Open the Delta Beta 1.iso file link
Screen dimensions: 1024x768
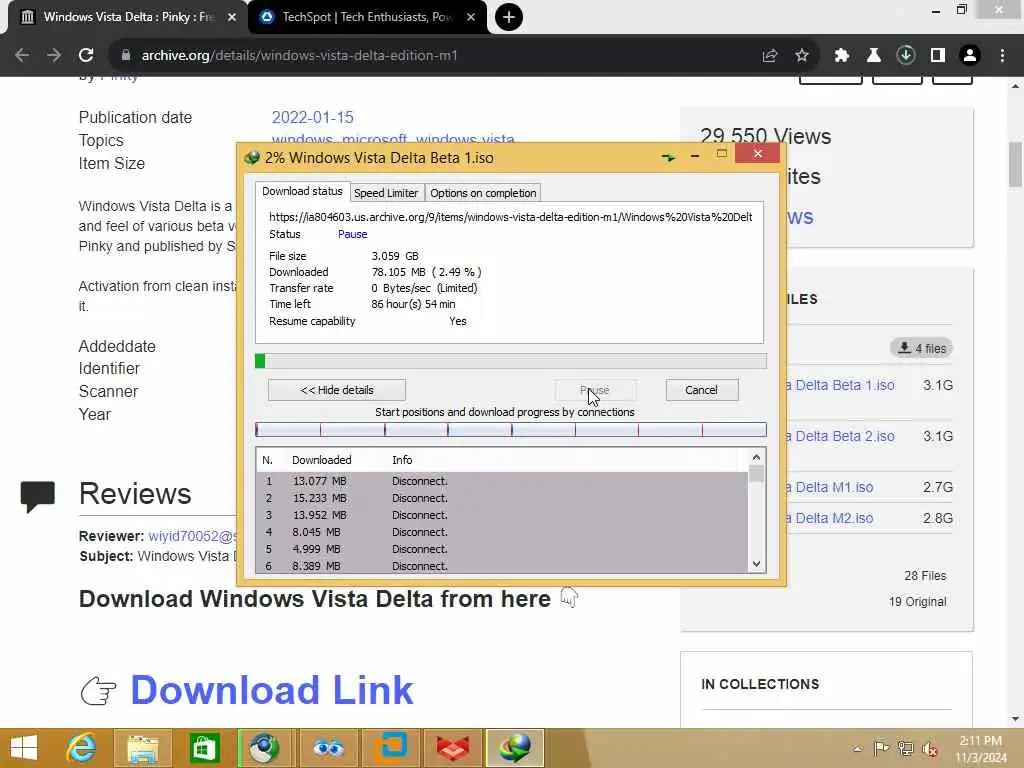click(840, 385)
